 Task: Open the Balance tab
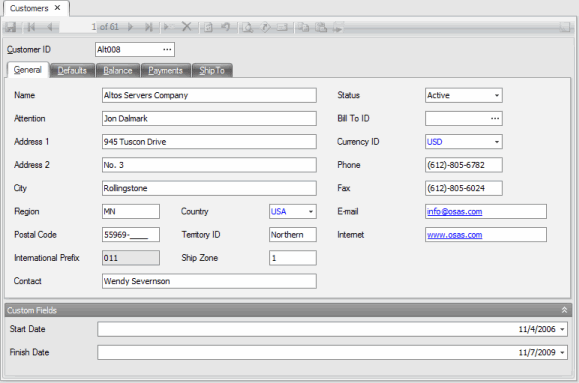pos(118,71)
